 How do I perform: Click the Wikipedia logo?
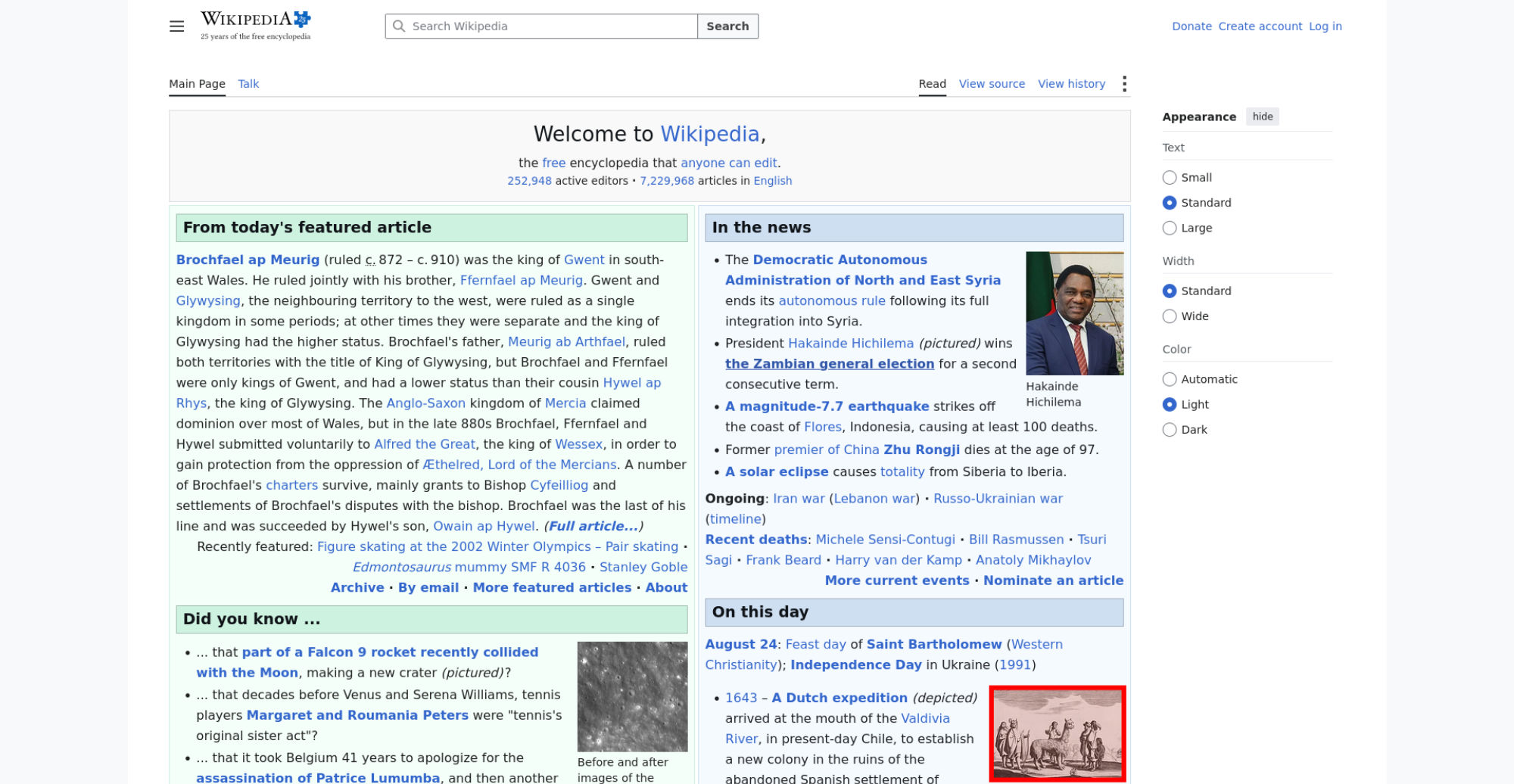pos(256,26)
